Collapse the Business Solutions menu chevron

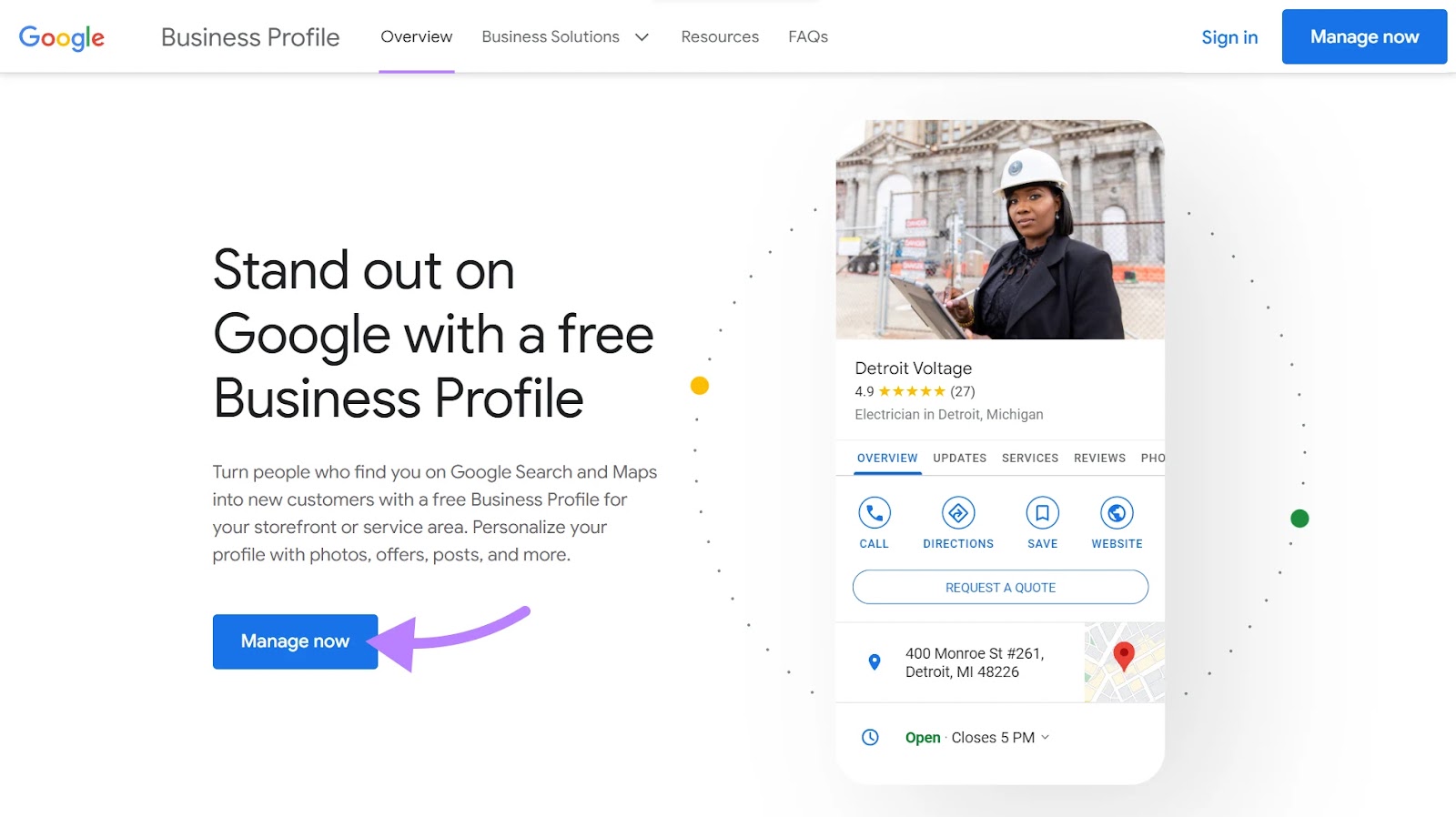coord(642,37)
